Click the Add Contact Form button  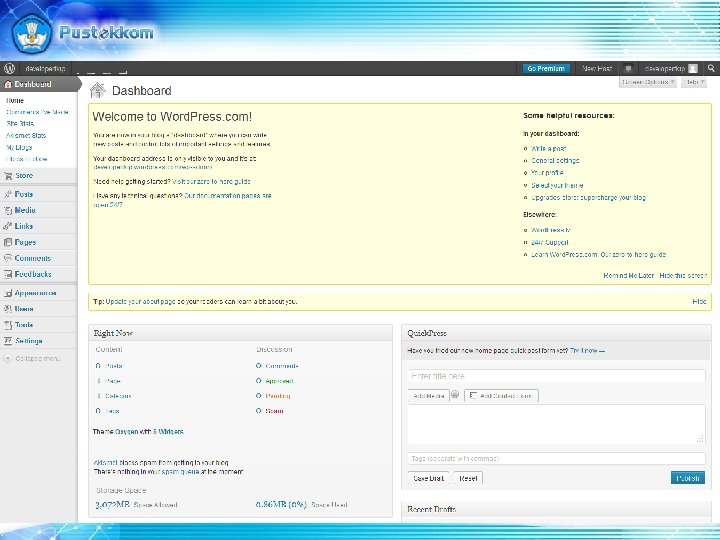click(x=501, y=396)
